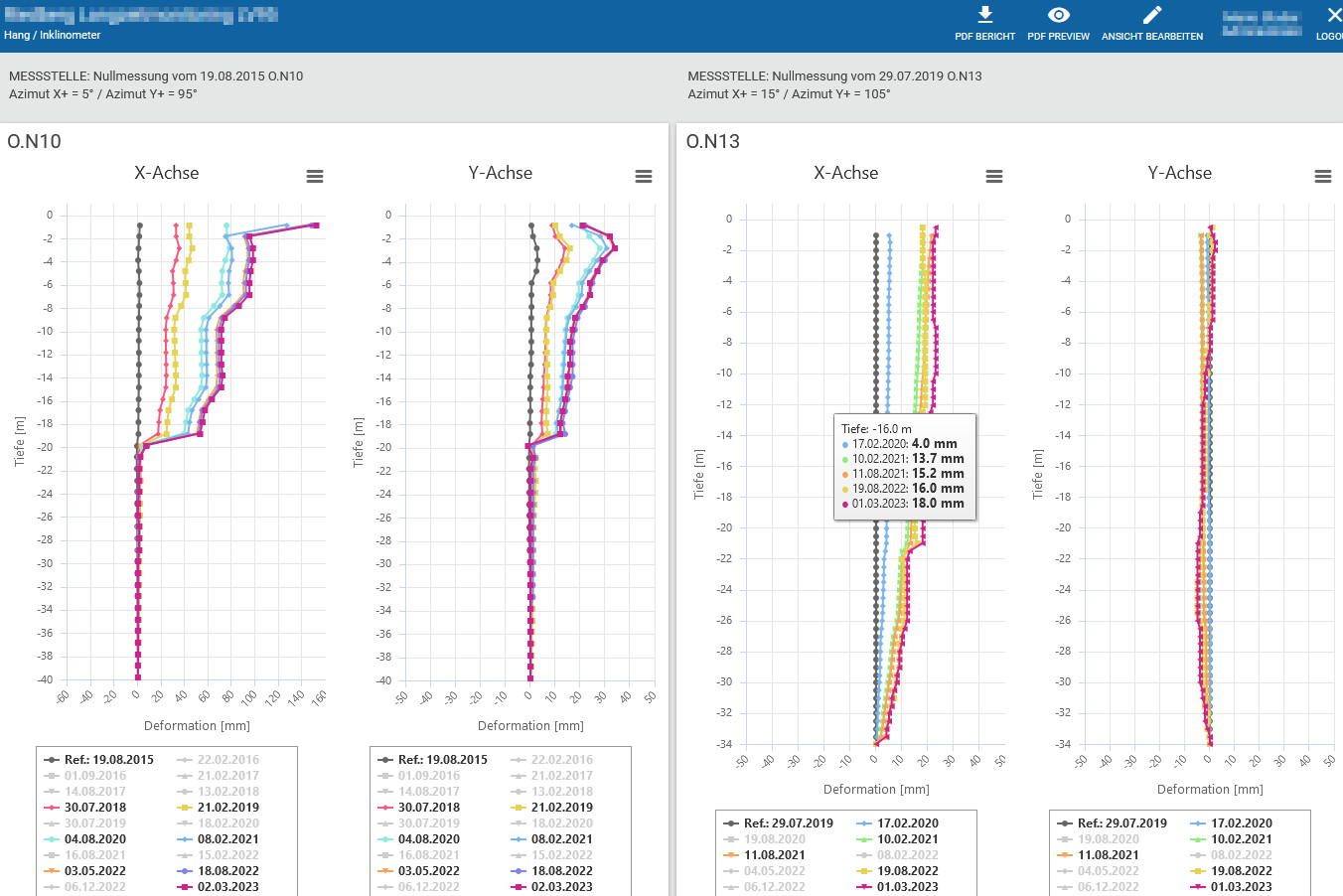Click the Ansicht Bearbeiten pencil icon
Screen dimensions: 1343x896
(1151, 16)
